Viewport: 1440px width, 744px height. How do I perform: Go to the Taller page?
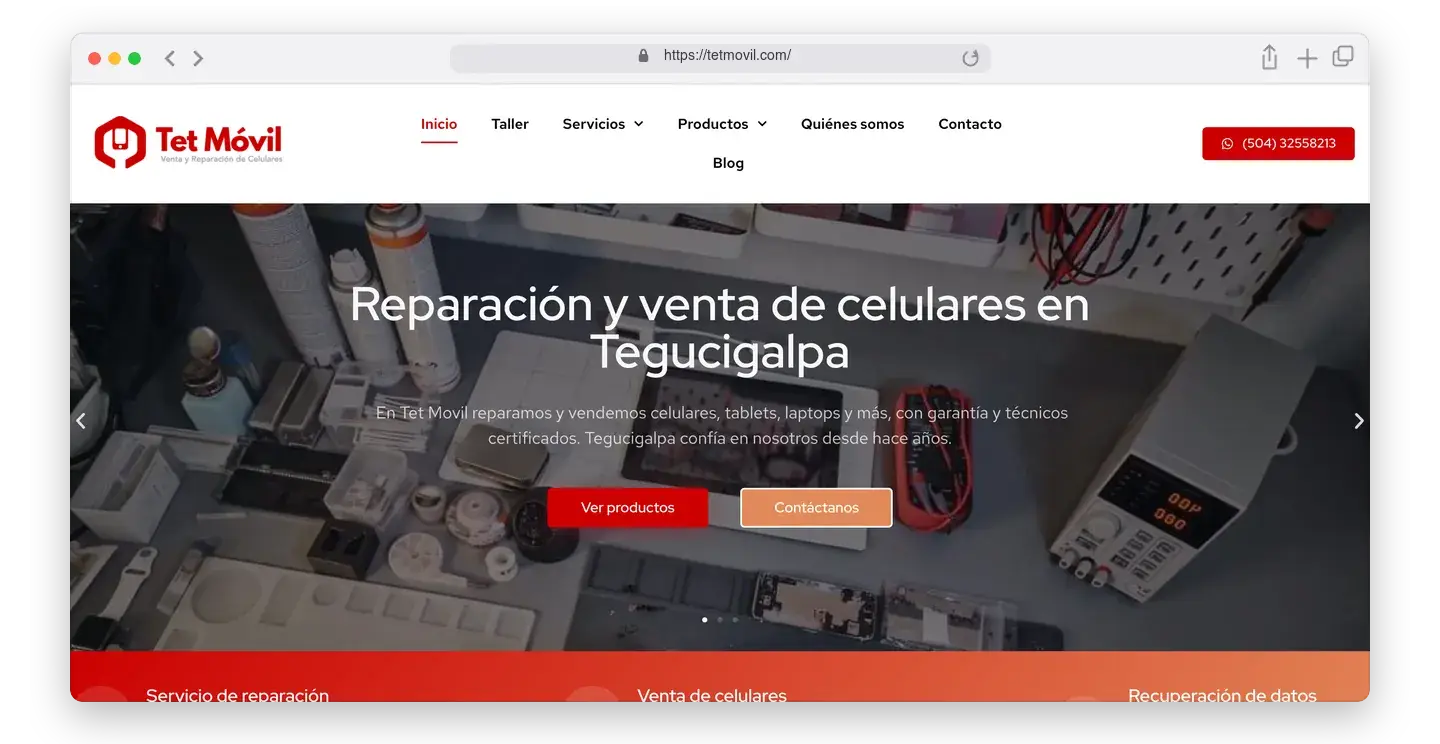tap(510, 124)
